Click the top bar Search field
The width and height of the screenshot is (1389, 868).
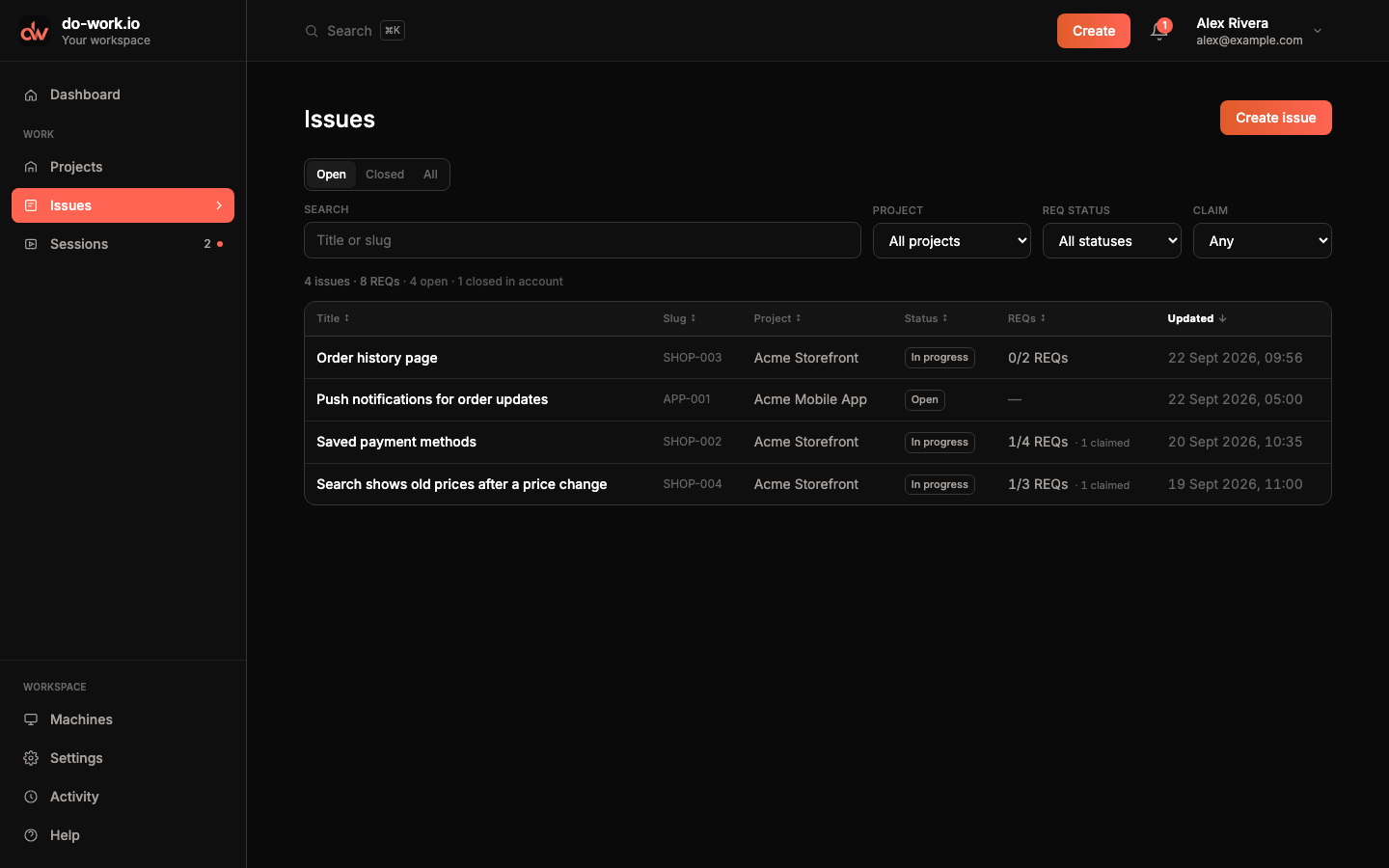[x=355, y=31]
